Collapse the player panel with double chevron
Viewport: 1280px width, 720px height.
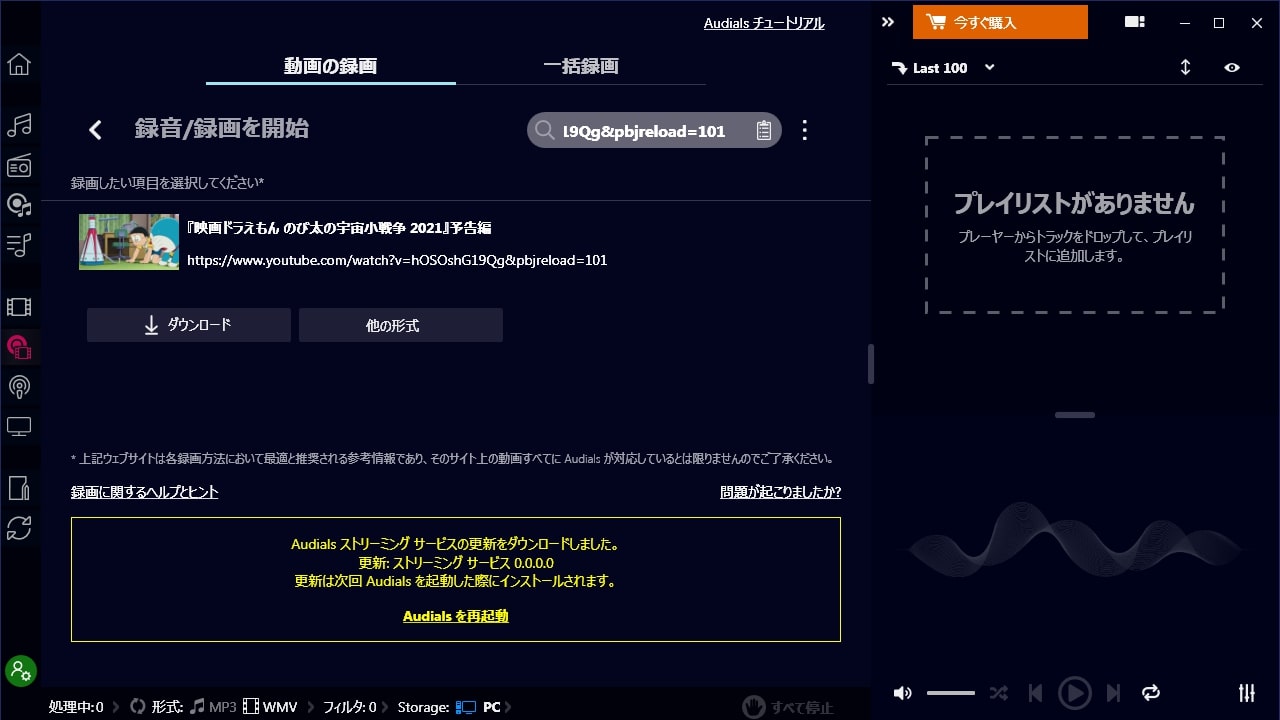pyautogui.click(x=888, y=22)
